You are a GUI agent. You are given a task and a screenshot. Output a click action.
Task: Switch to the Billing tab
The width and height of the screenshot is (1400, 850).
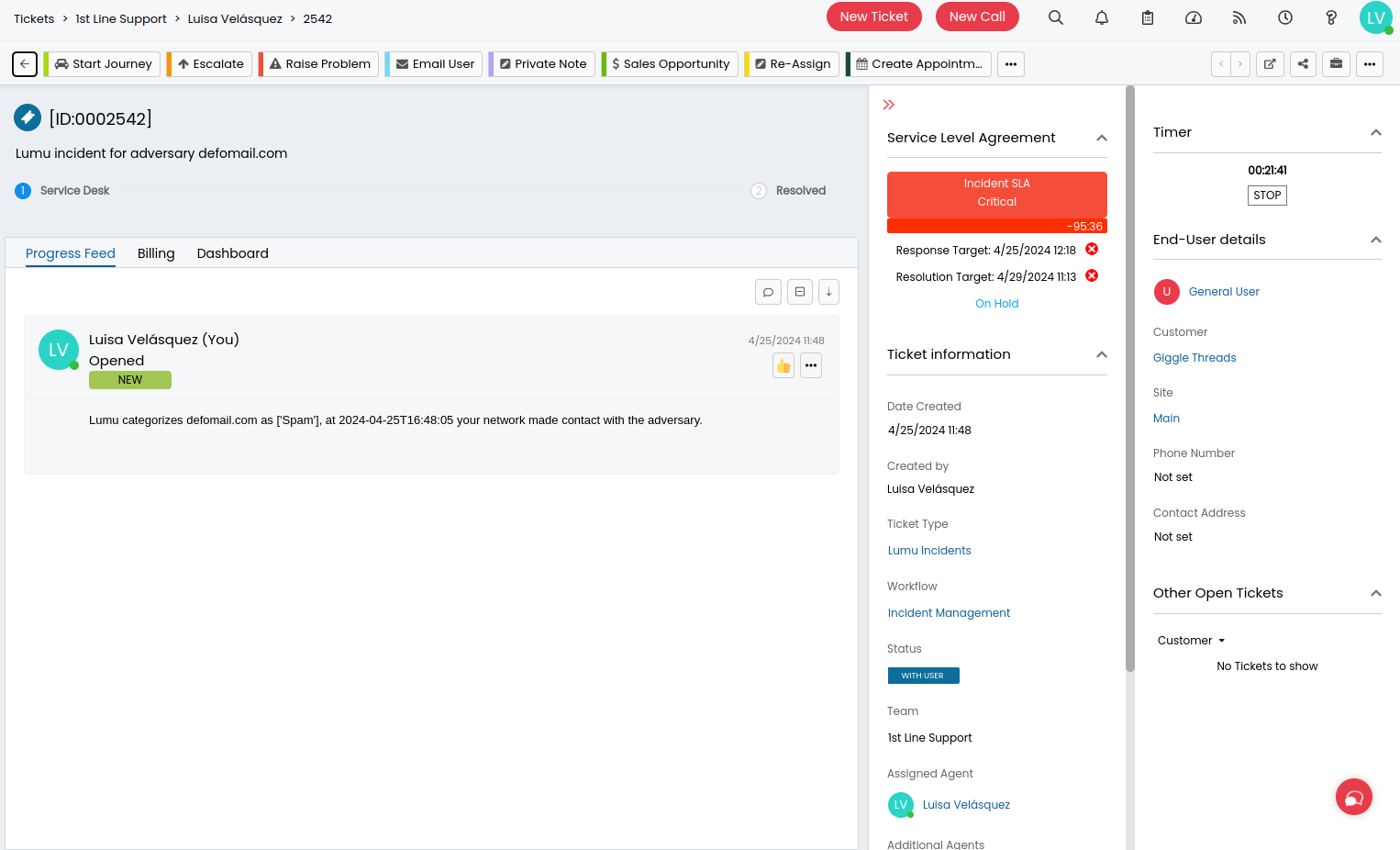pyautogui.click(x=156, y=253)
